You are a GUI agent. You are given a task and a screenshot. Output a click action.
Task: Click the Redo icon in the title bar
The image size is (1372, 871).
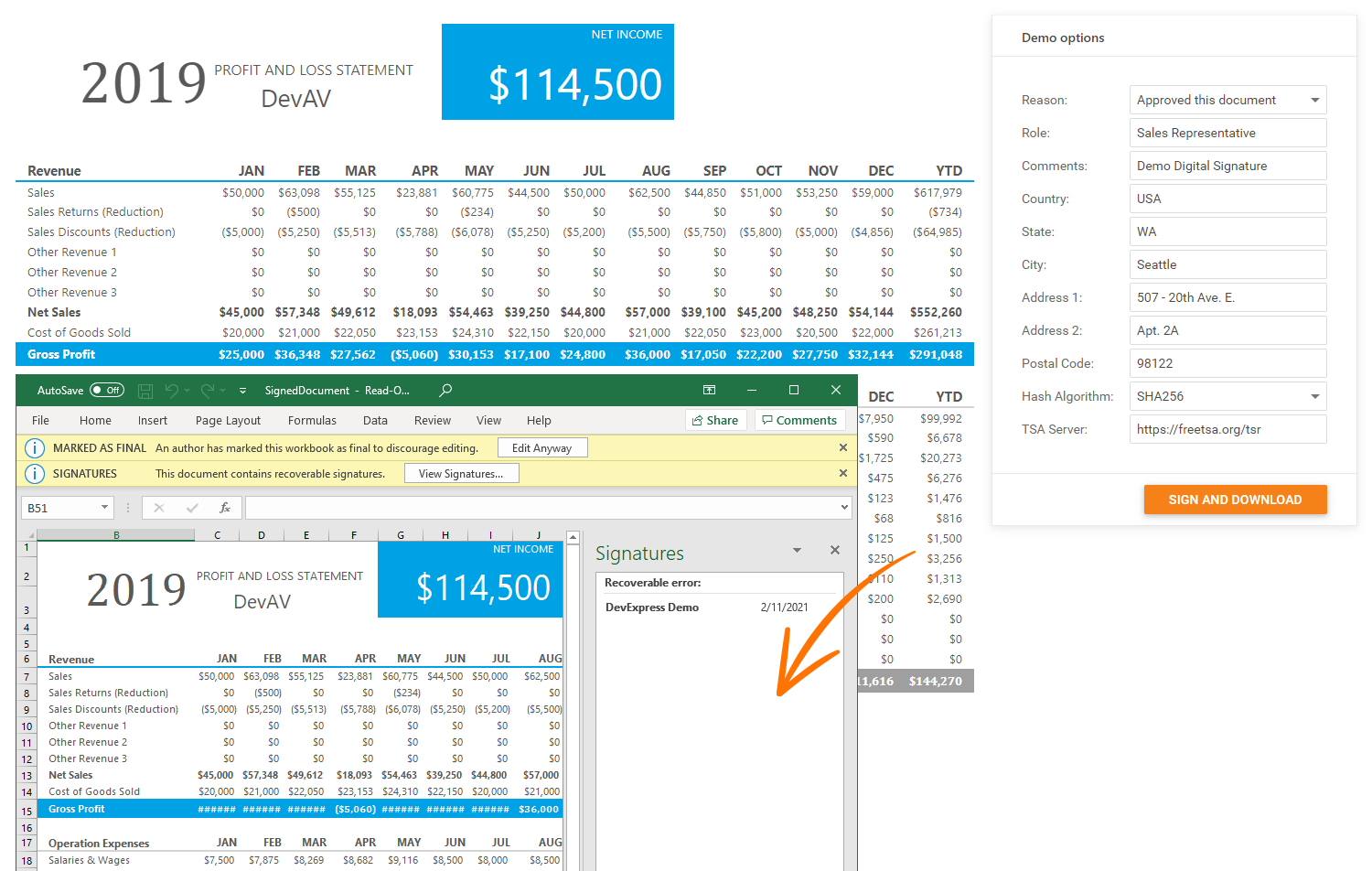tap(209, 390)
